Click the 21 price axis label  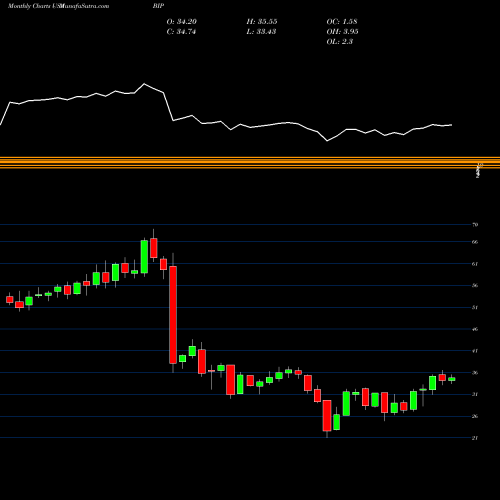475,438
